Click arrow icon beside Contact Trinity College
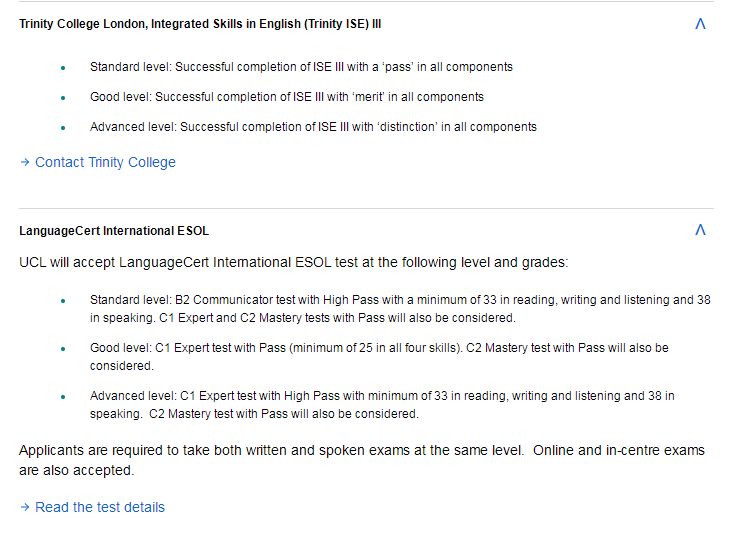The height and width of the screenshot is (552, 741). tap(25, 162)
